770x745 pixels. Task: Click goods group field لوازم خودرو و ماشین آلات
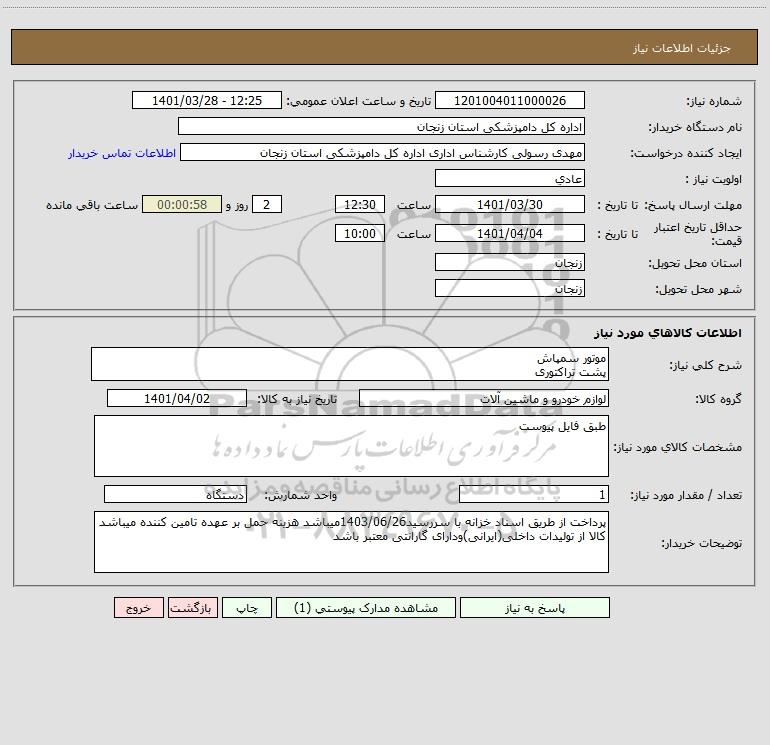(x=484, y=398)
